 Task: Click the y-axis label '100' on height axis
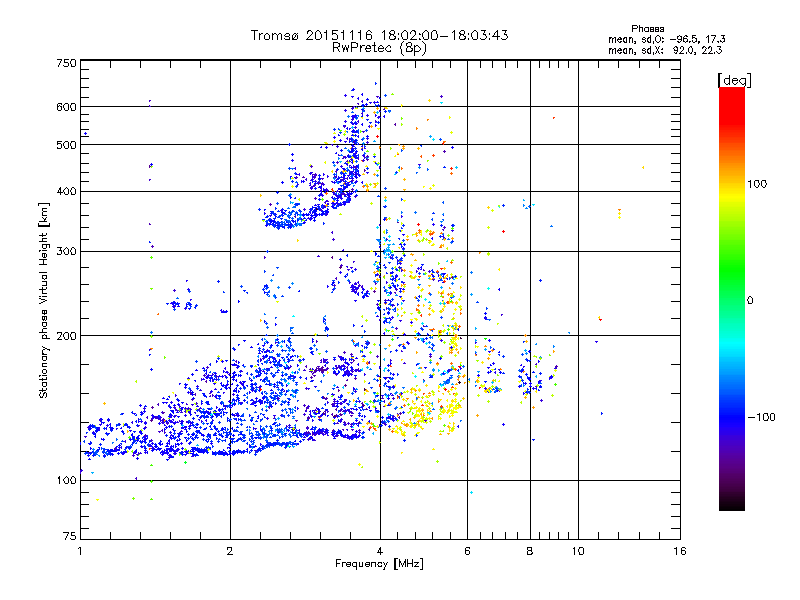tap(66, 481)
